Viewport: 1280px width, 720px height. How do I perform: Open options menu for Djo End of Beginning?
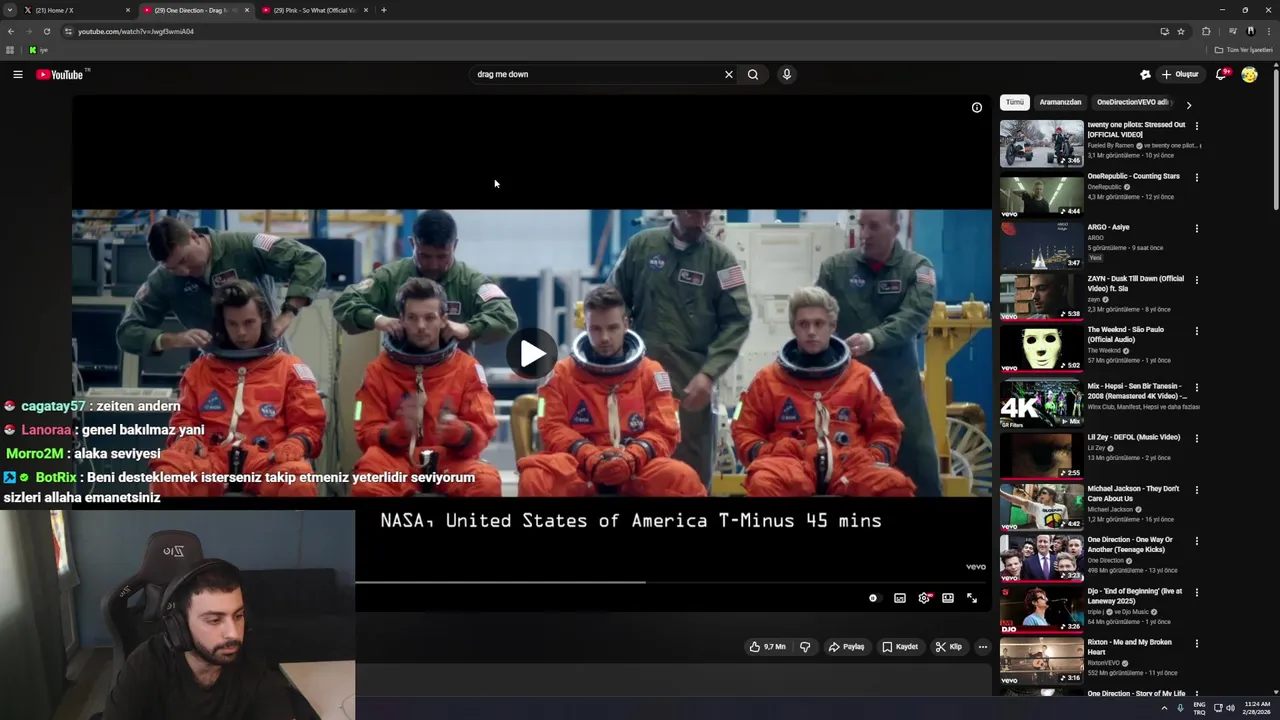pyautogui.click(x=1196, y=592)
